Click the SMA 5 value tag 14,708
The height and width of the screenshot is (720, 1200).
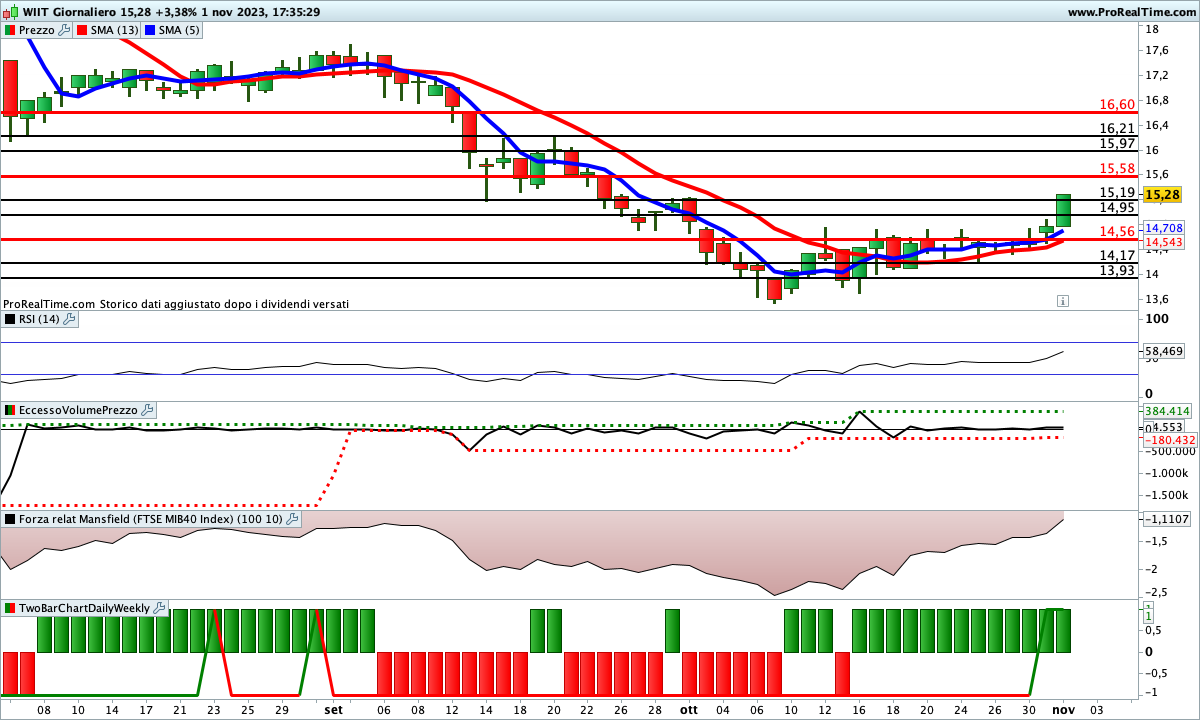(x=1165, y=229)
